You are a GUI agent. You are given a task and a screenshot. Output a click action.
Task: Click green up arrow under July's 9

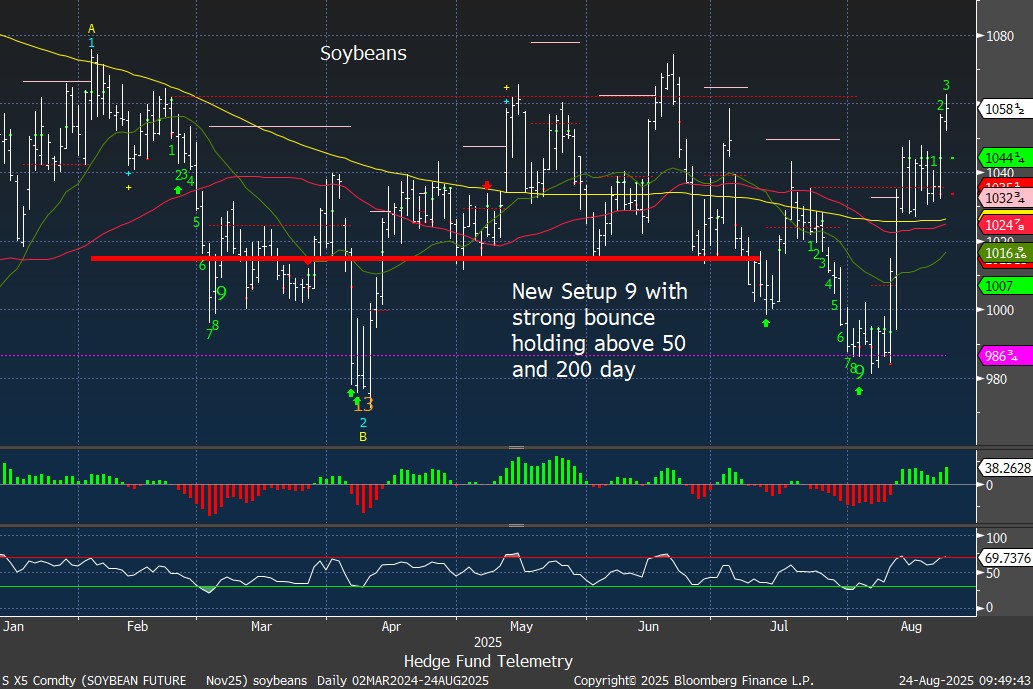pyautogui.click(x=858, y=390)
